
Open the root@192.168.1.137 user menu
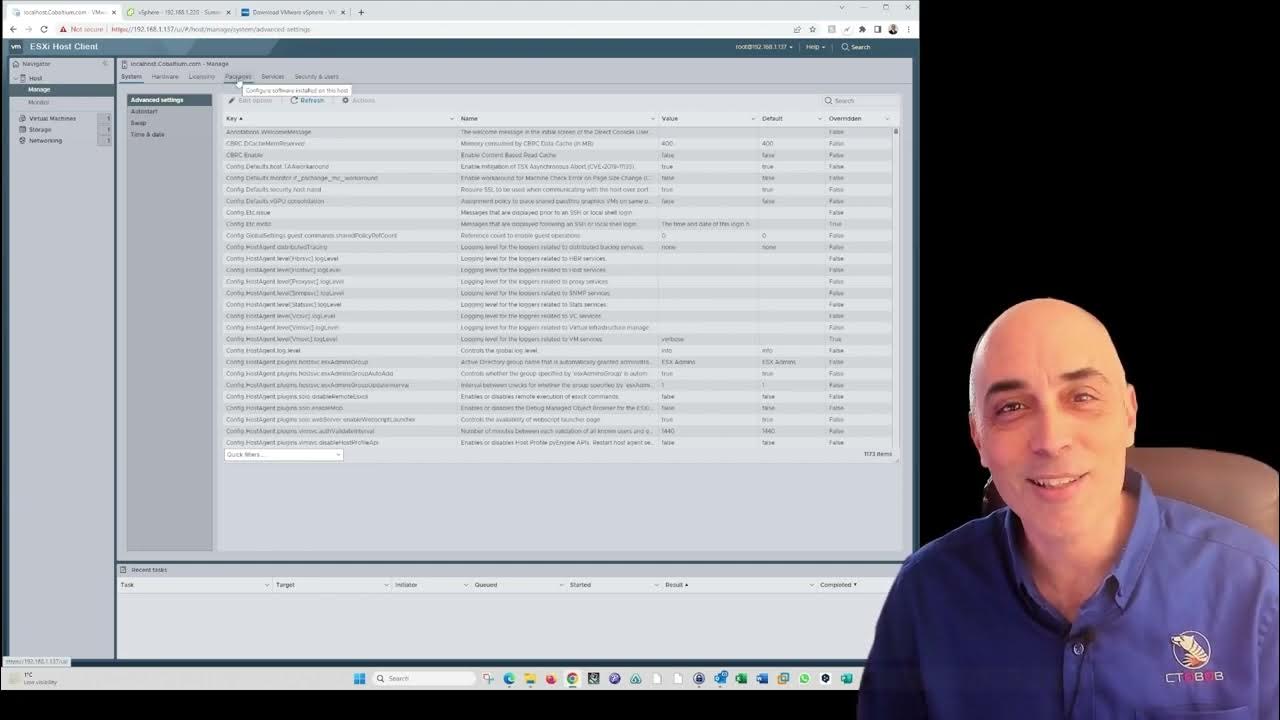764,47
